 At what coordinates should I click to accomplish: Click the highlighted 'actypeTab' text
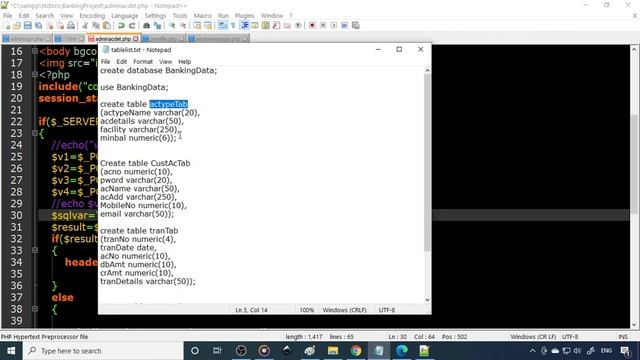coord(169,104)
